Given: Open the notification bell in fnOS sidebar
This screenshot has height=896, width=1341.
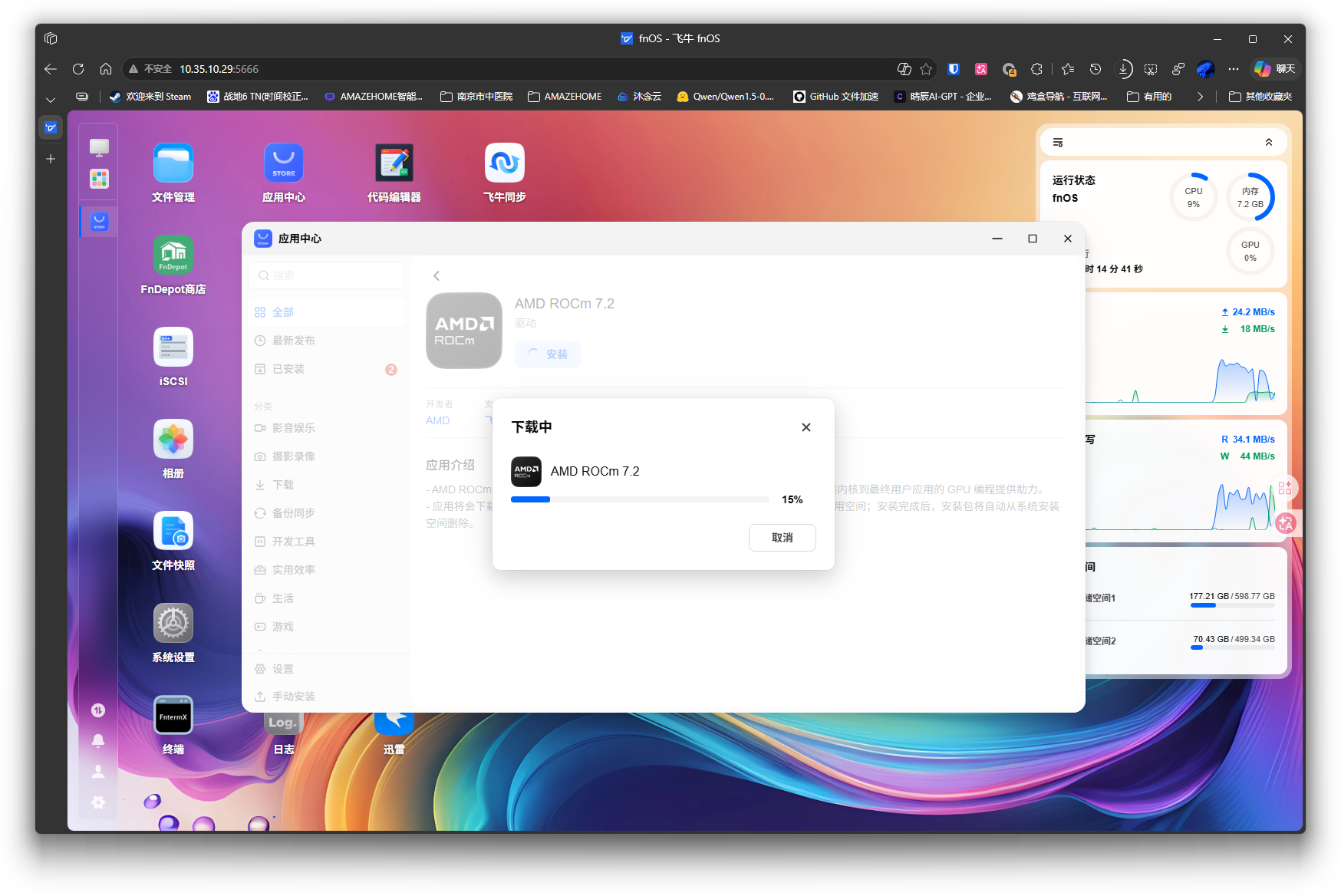Looking at the screenshot, I should click(x=98, y=740).
